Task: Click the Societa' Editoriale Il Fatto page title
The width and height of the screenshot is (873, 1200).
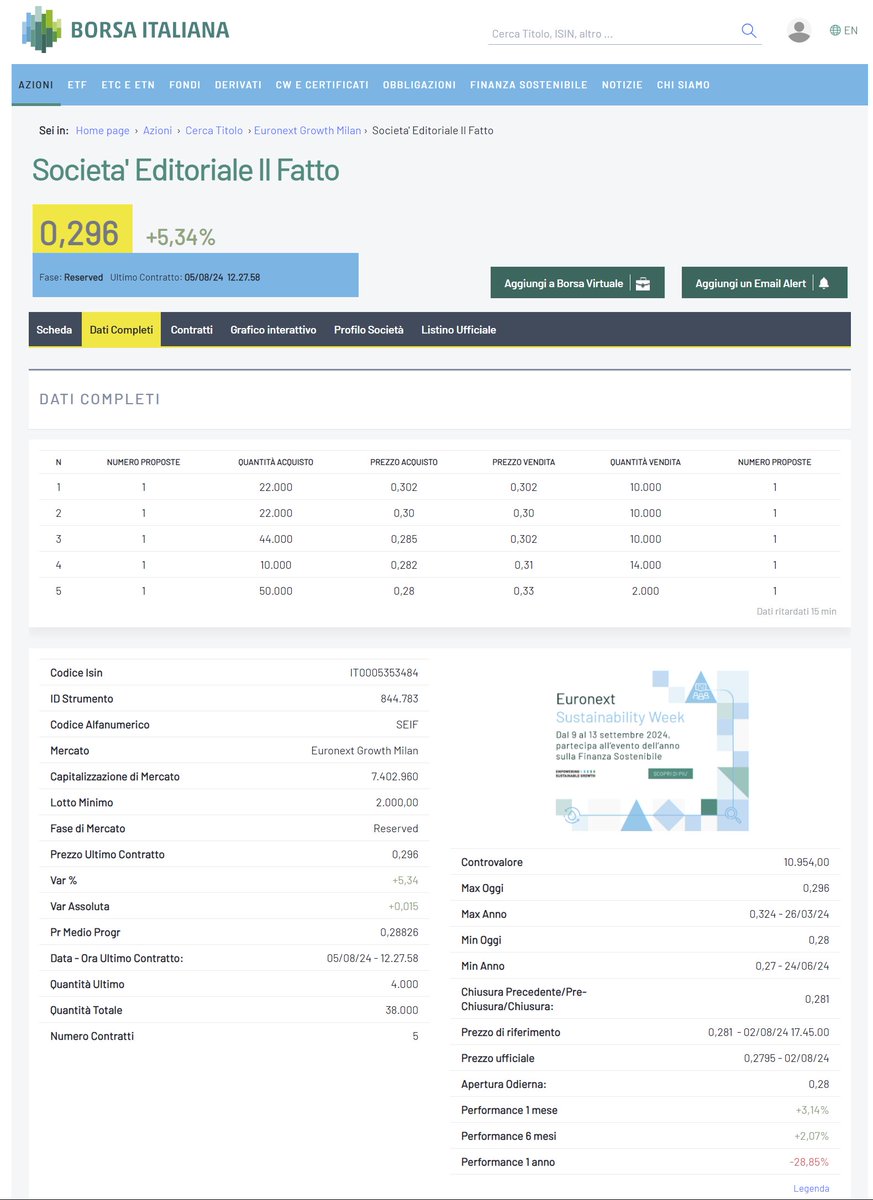Action: coord(186,170)
